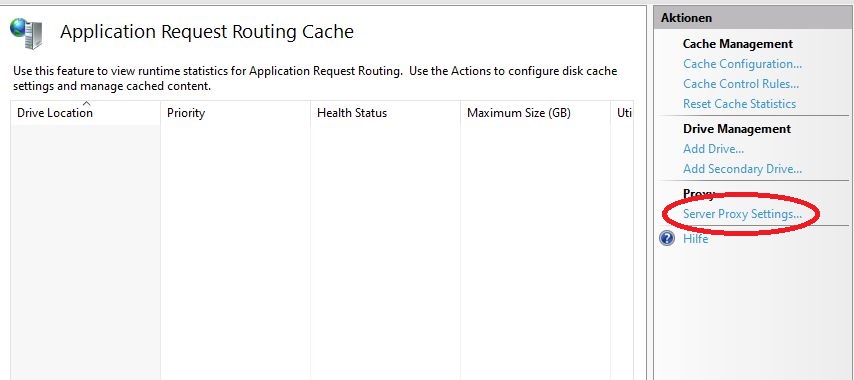Open the Hilfe link
Screen dimensions: 854x380
[x=696, y=238]
